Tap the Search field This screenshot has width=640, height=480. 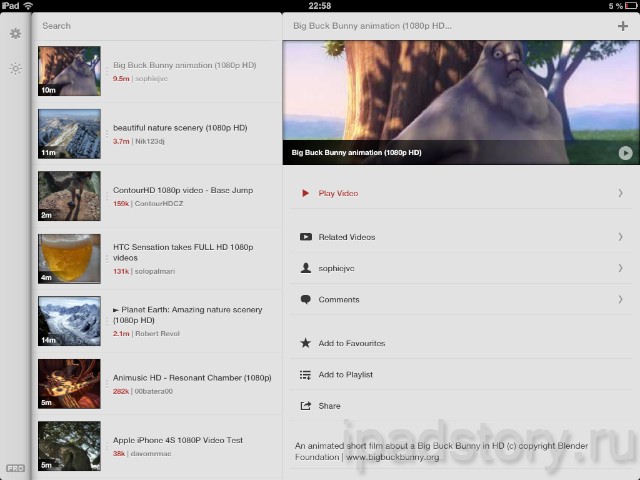pos(157,26)
